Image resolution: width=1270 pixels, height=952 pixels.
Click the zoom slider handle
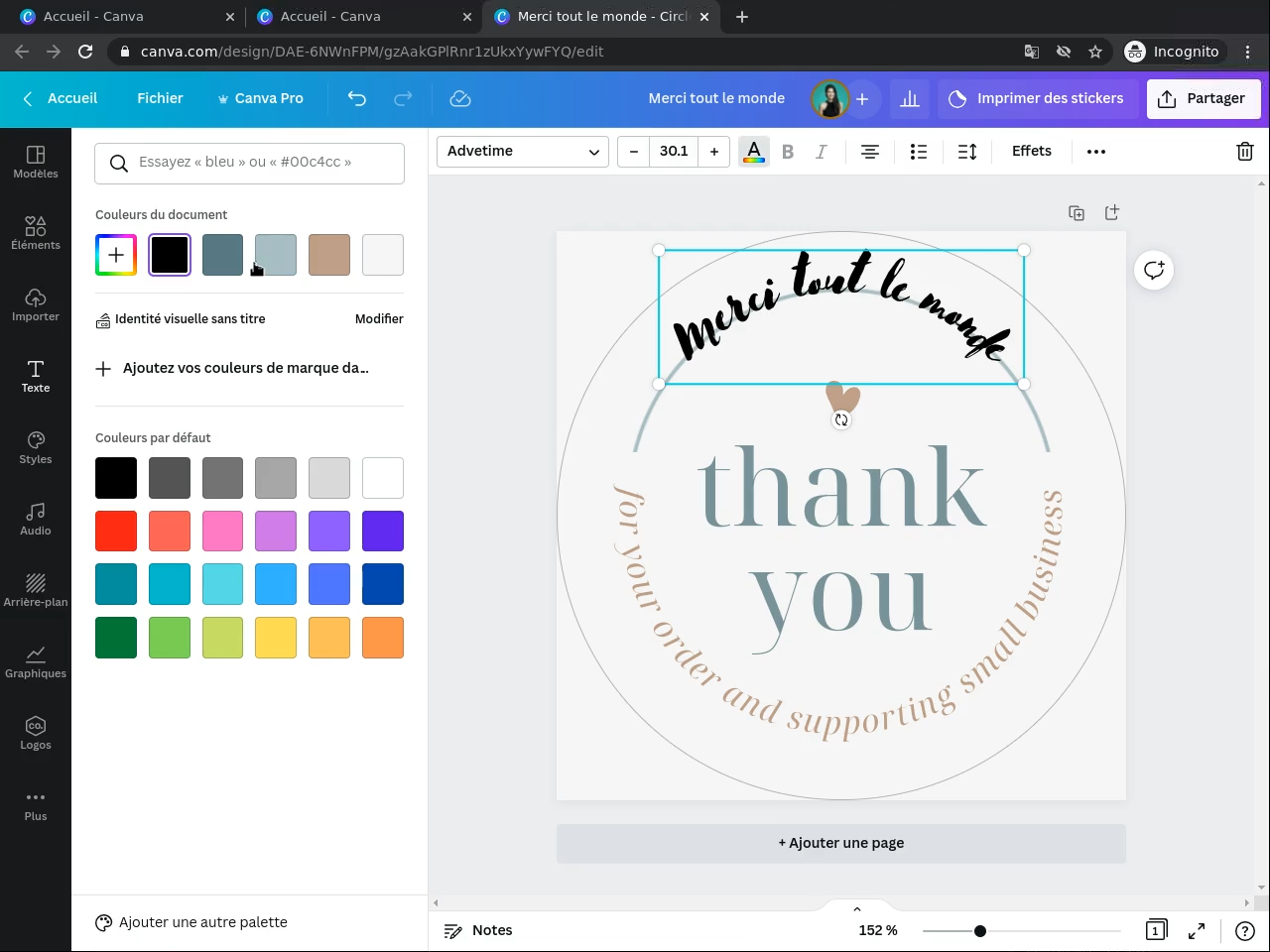coord(980,930)
